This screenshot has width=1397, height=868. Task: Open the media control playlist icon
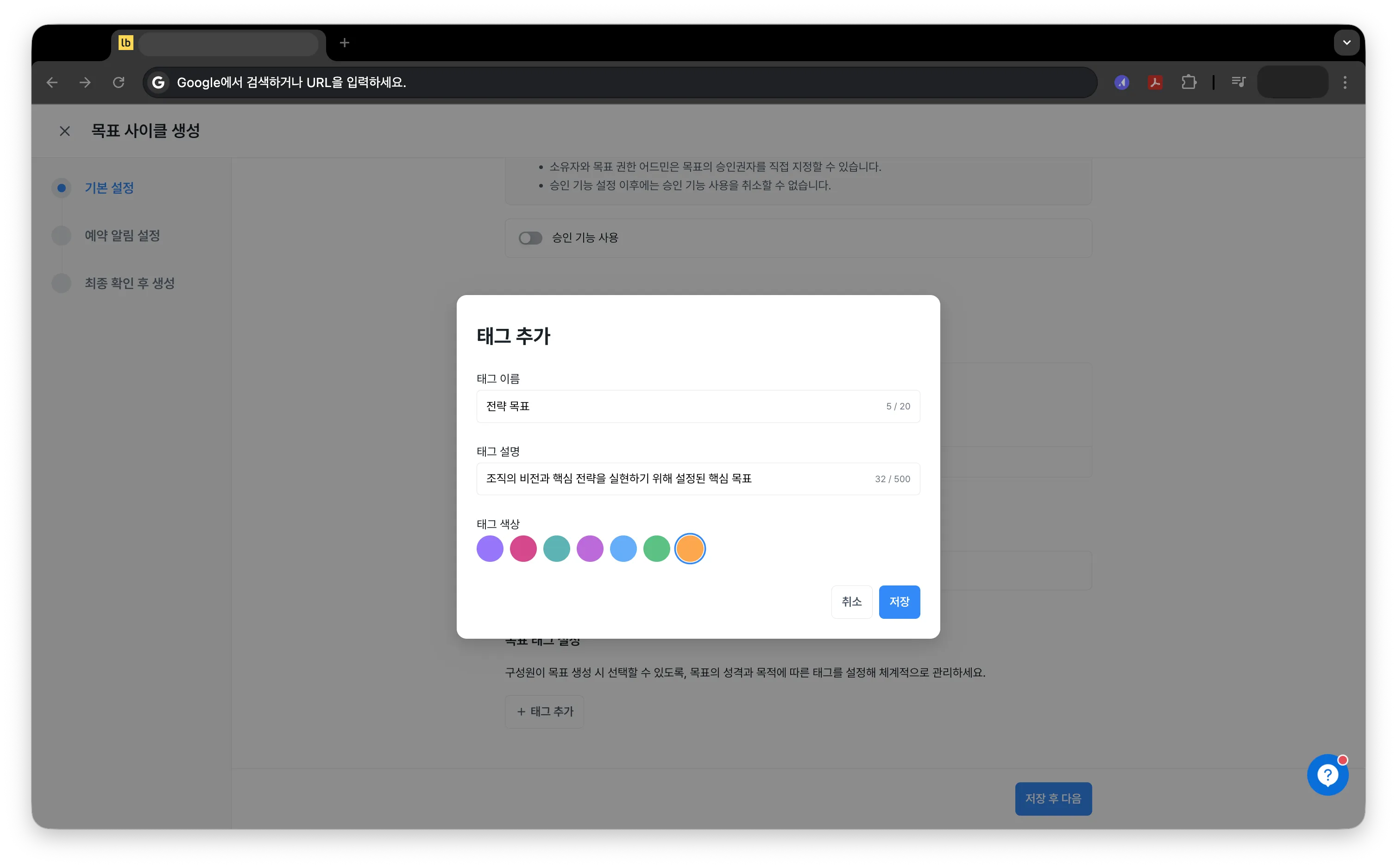(x=1239, y=82)
